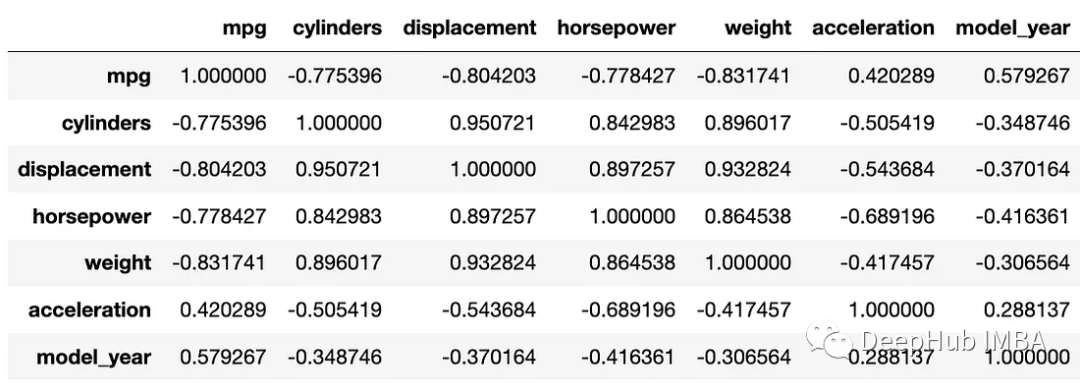Click the horsepower row label
The image size is (1080, 391).
[x=92, y=216]
